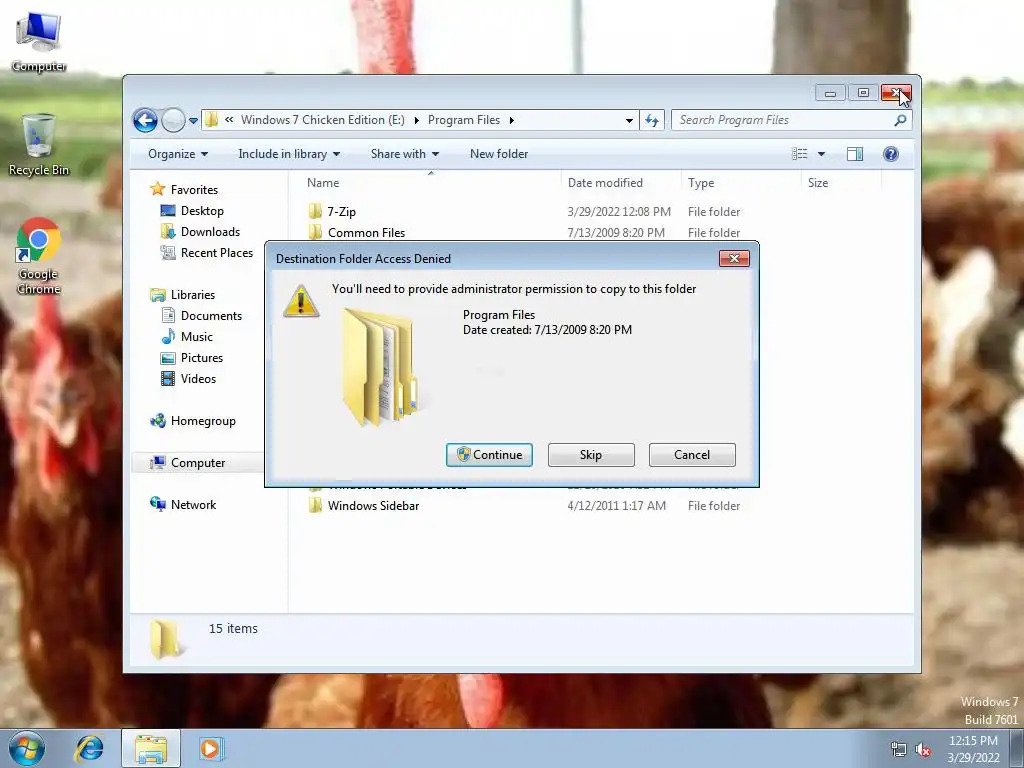Expand the Program Files breadcrumb arrow

pyautogui.click(x=511, y=120)
